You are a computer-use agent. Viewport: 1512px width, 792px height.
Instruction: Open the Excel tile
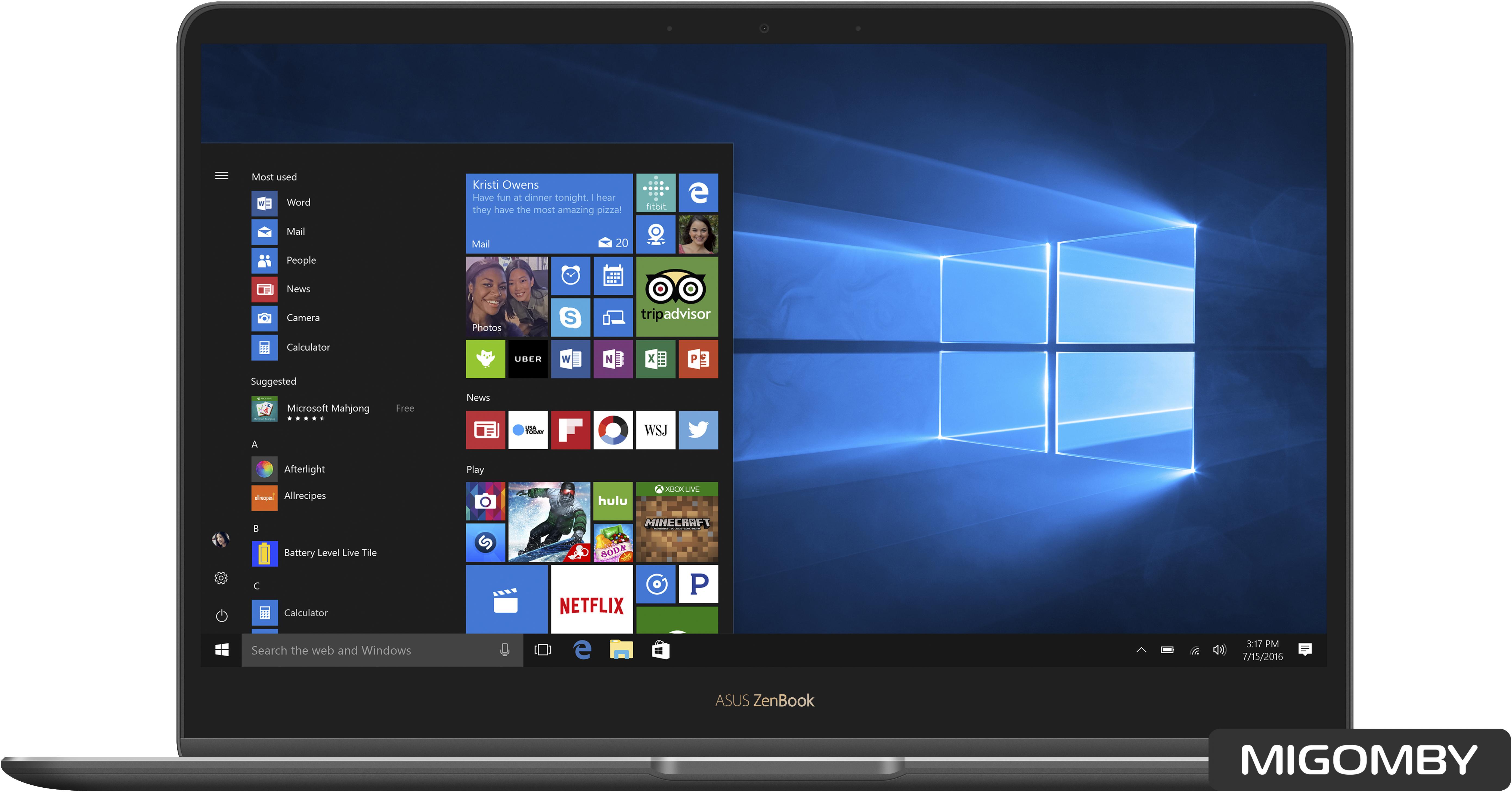point(656,359)
